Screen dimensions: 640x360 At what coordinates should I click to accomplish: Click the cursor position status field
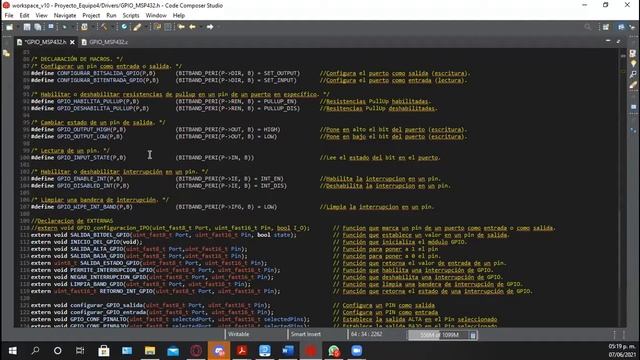tap(366, 334)
